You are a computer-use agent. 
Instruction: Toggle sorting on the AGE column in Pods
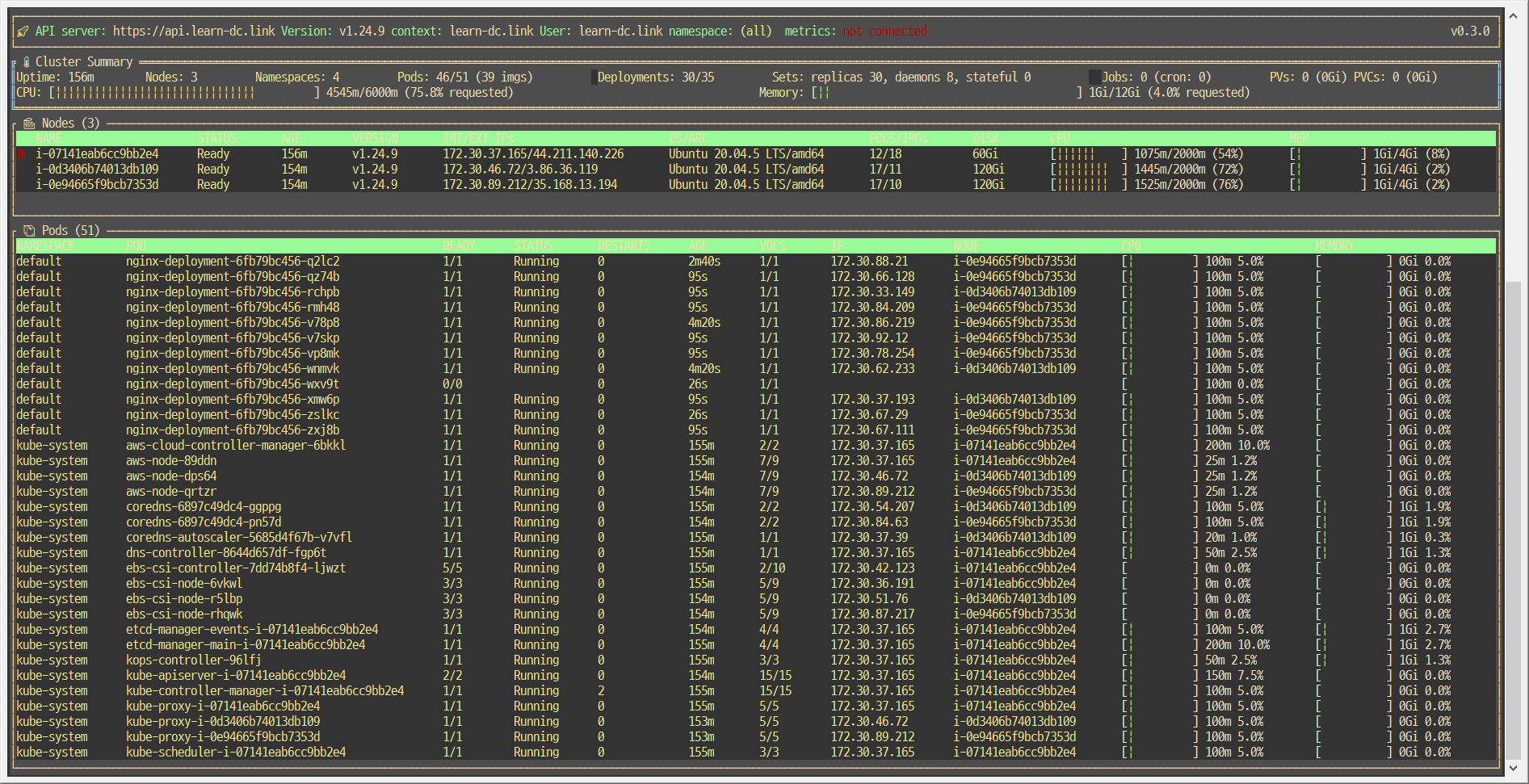coord(698,245)
